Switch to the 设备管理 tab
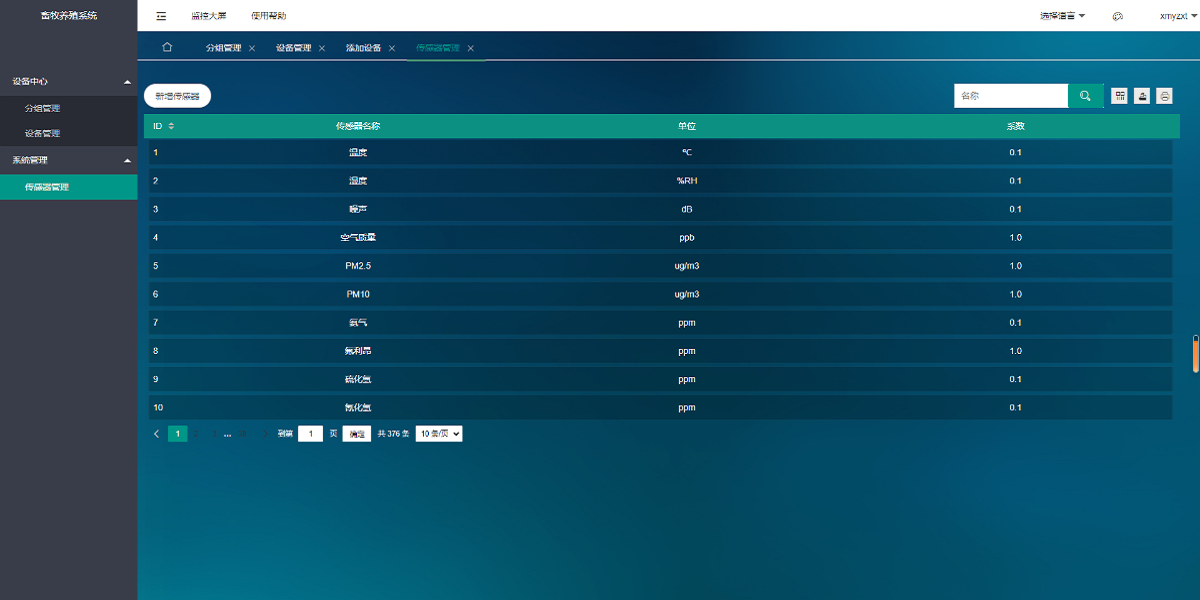The width and height of the screenshot is (1200, 600). [293, 48]
